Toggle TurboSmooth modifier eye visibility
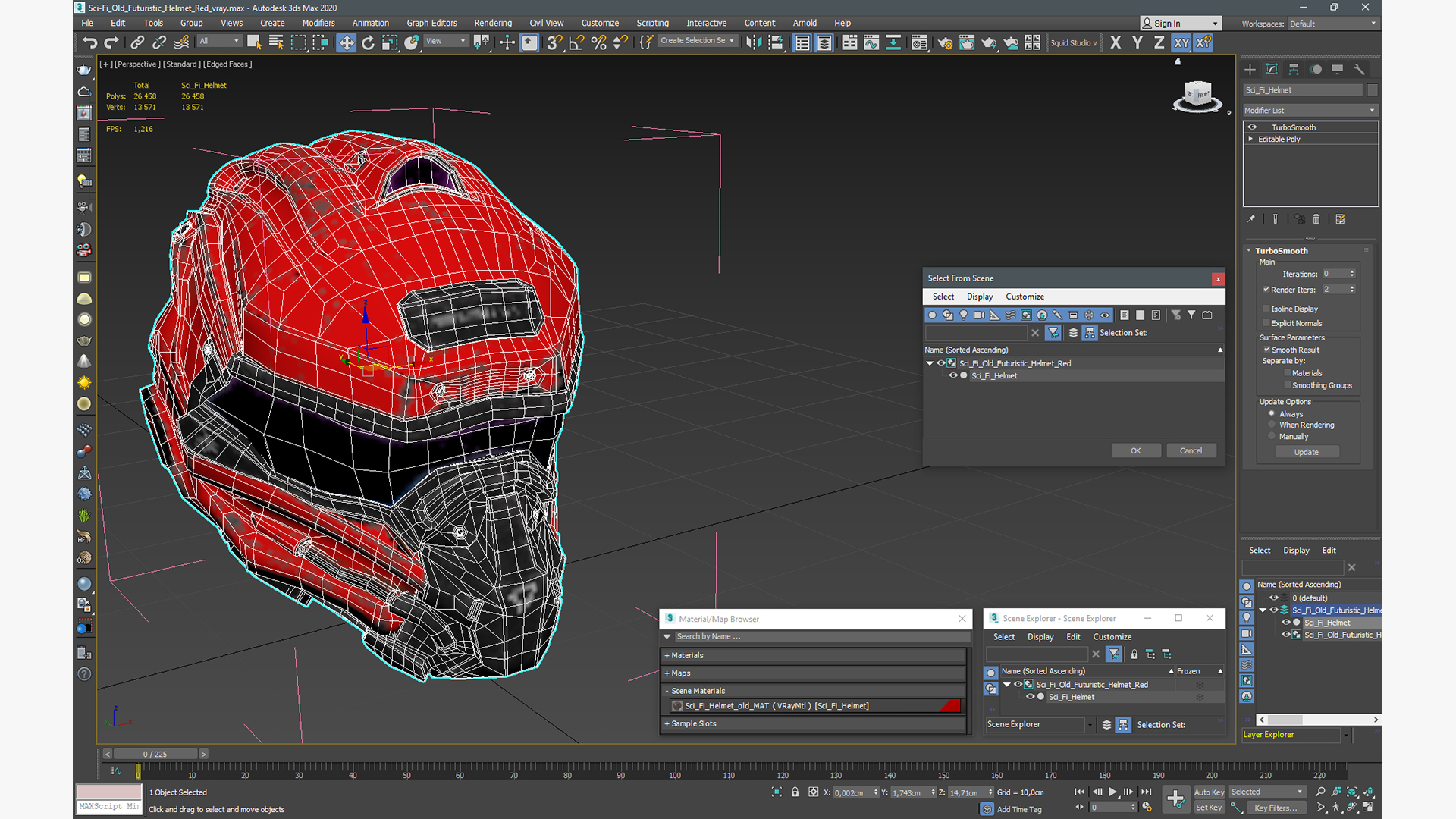Viewport: 1456px width, 819px height. click(1252, 127)
